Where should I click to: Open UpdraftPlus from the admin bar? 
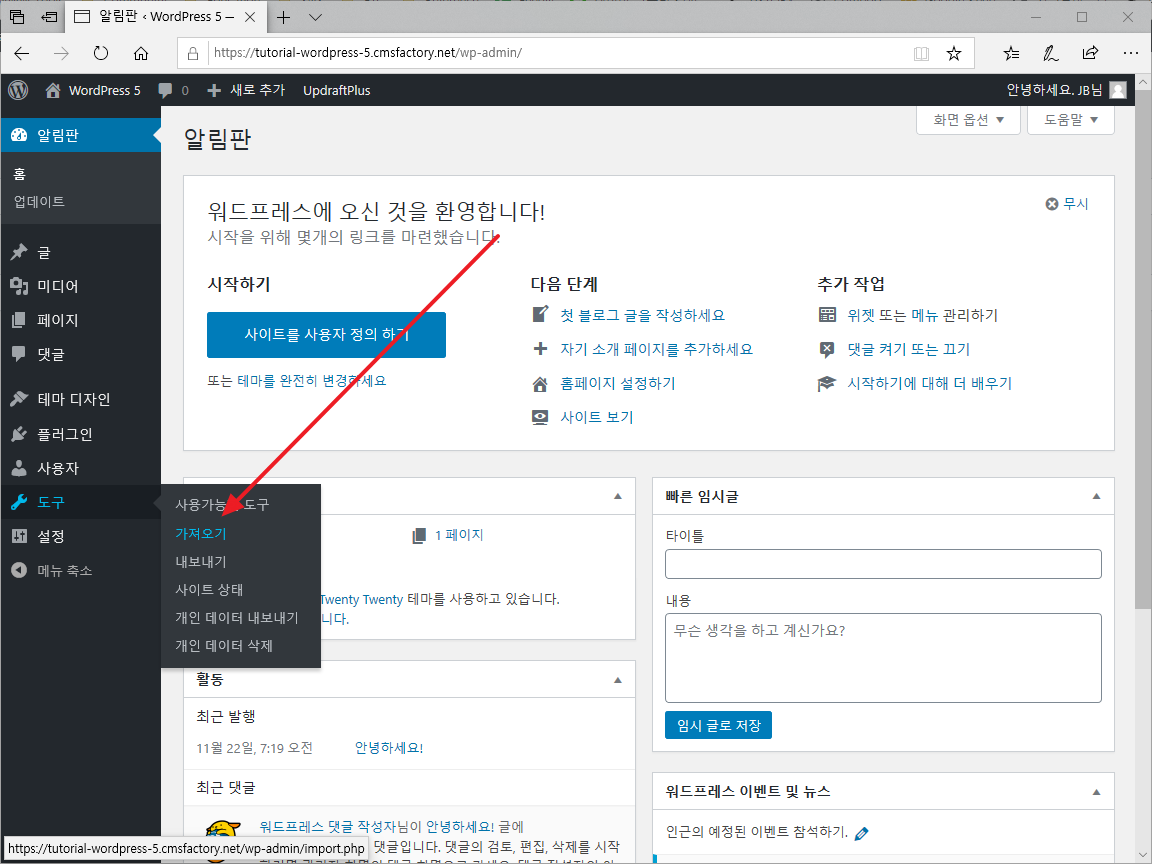tap(336, 90)
